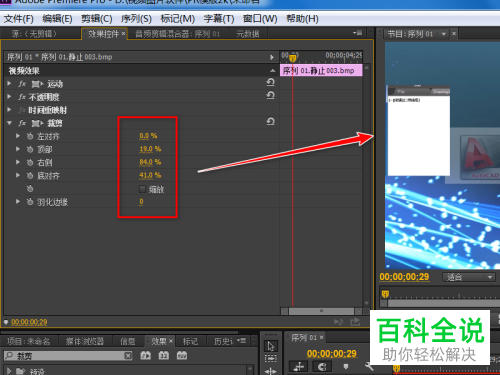
Task: Click the effect controls horizontal zoom scrollbar
Action: pos(321,311)
